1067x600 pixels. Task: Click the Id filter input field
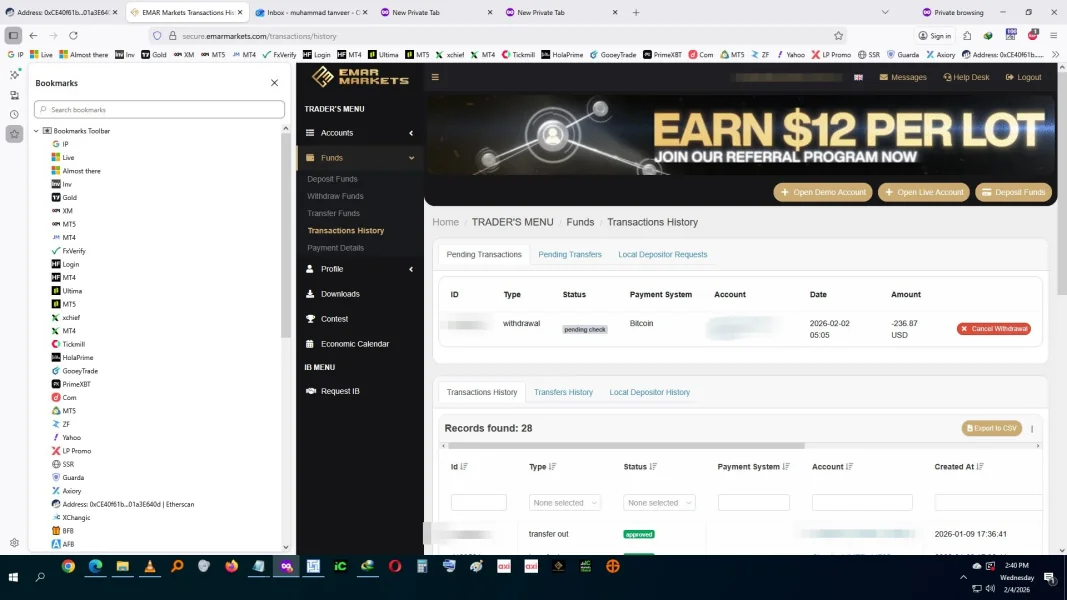[478, 503]
